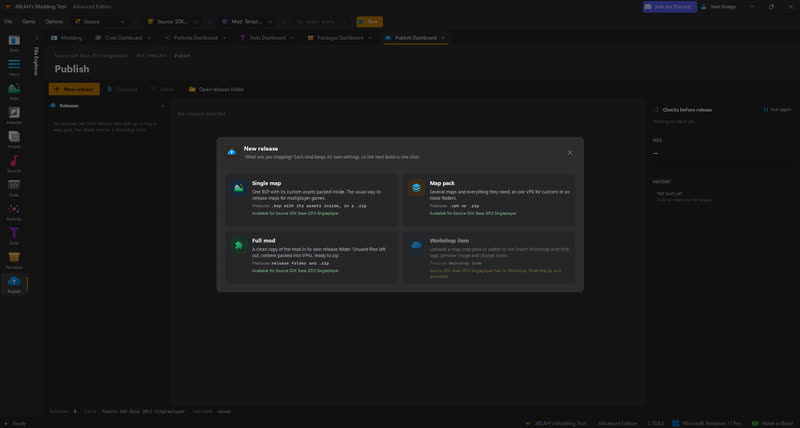800x428 pixels.
Task: Click the Microsoft Windows 11 Pro status entry
Action: [708, 423]
